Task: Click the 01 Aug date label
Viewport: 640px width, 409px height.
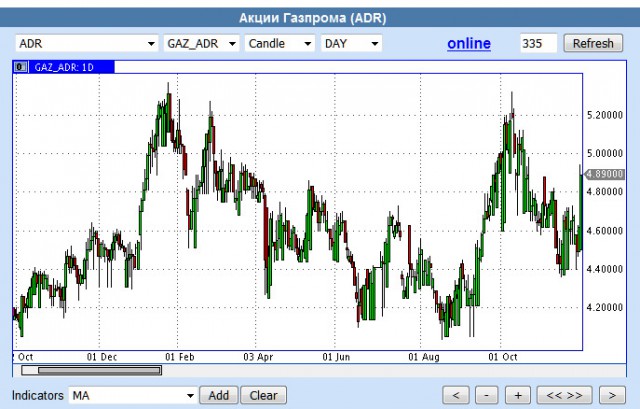Action: coord(424,357)
